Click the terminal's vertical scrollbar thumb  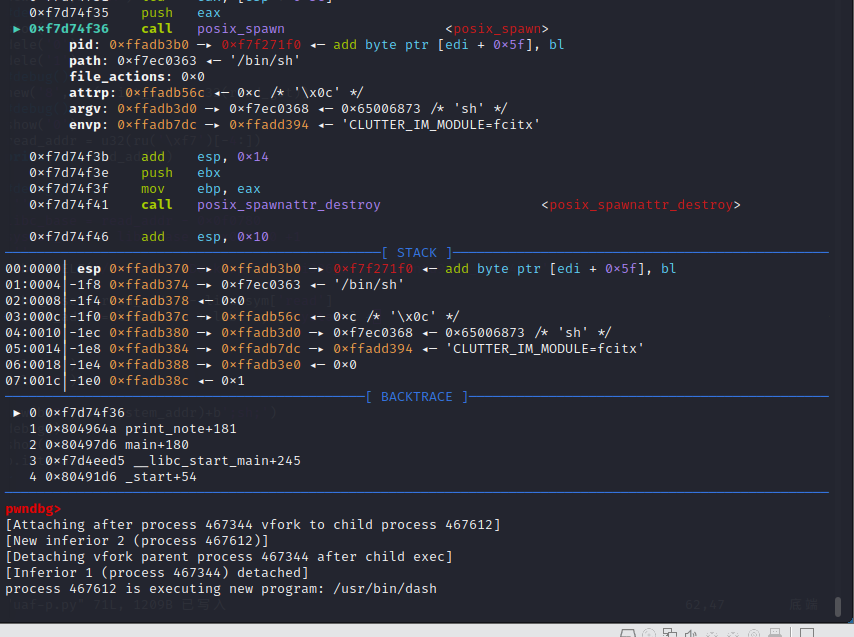click(838, 606)
